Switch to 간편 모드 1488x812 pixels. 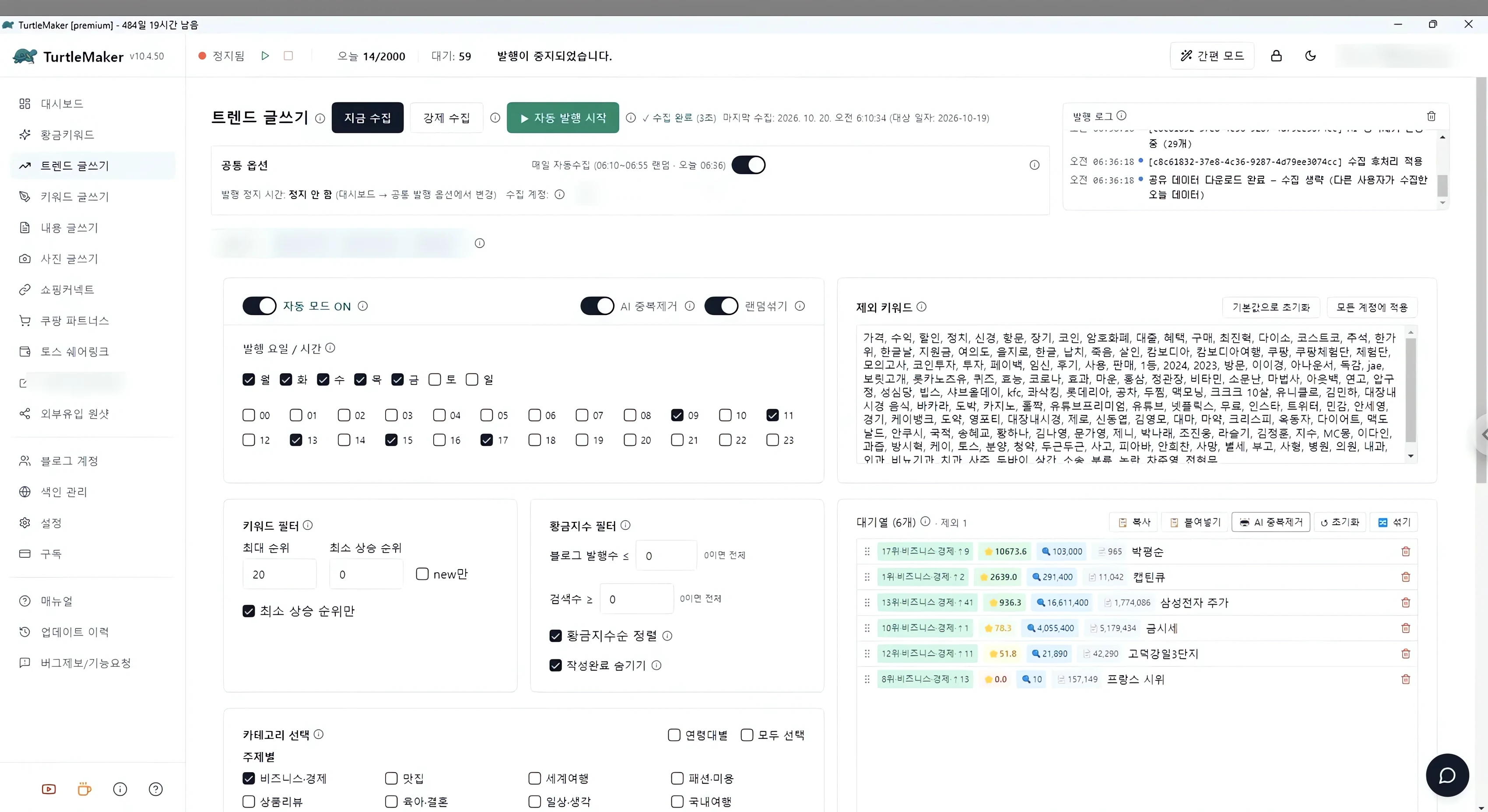[x=1212, y=56]
